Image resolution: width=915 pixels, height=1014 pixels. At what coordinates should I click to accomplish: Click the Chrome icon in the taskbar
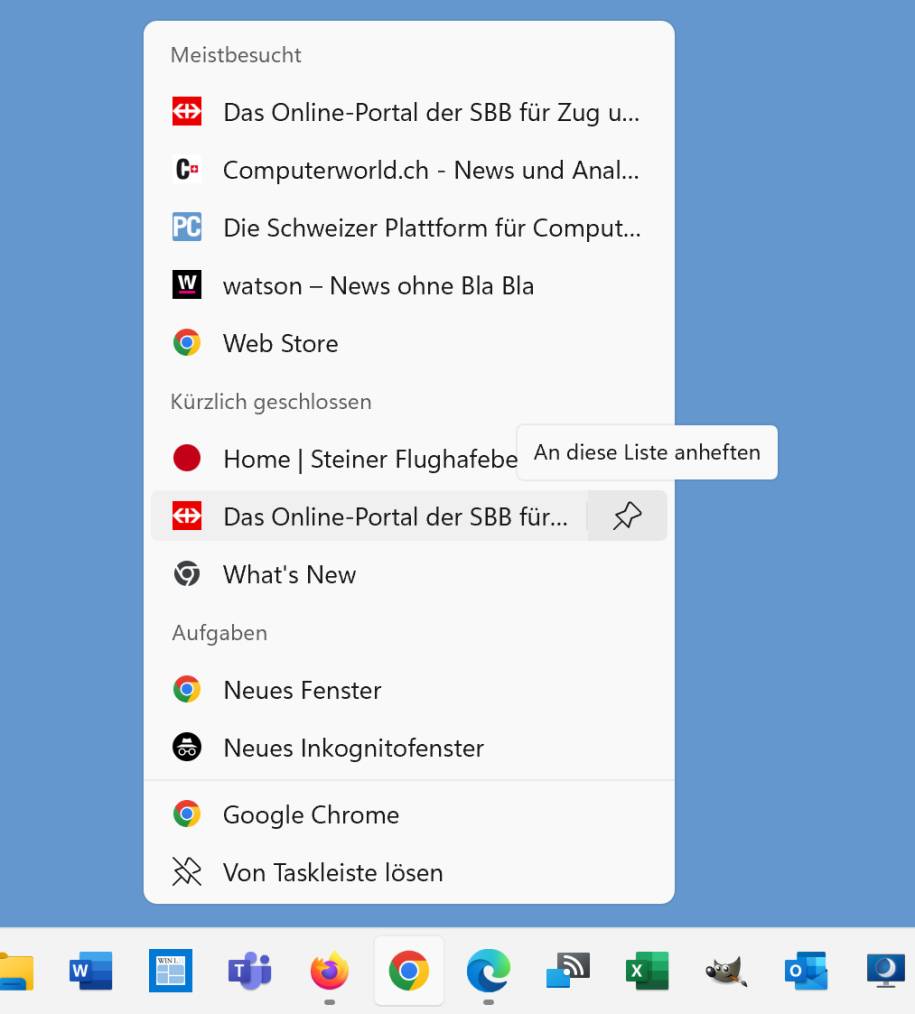tap(409, 970)
